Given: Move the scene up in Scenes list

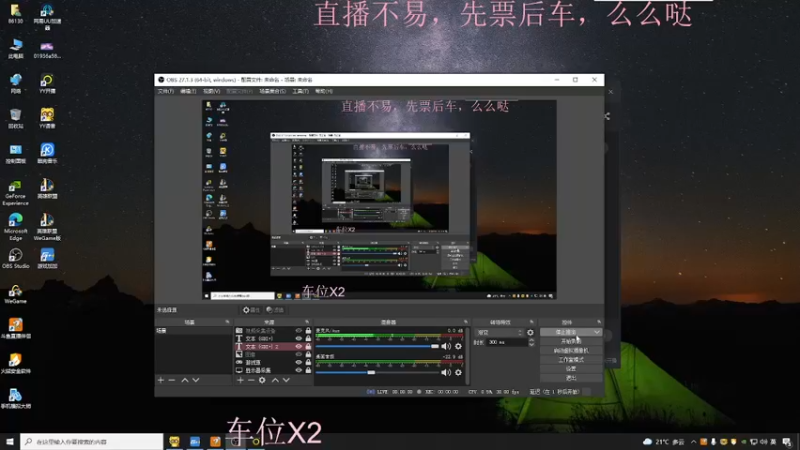Looking at the screenshot, I should [185, 380].
